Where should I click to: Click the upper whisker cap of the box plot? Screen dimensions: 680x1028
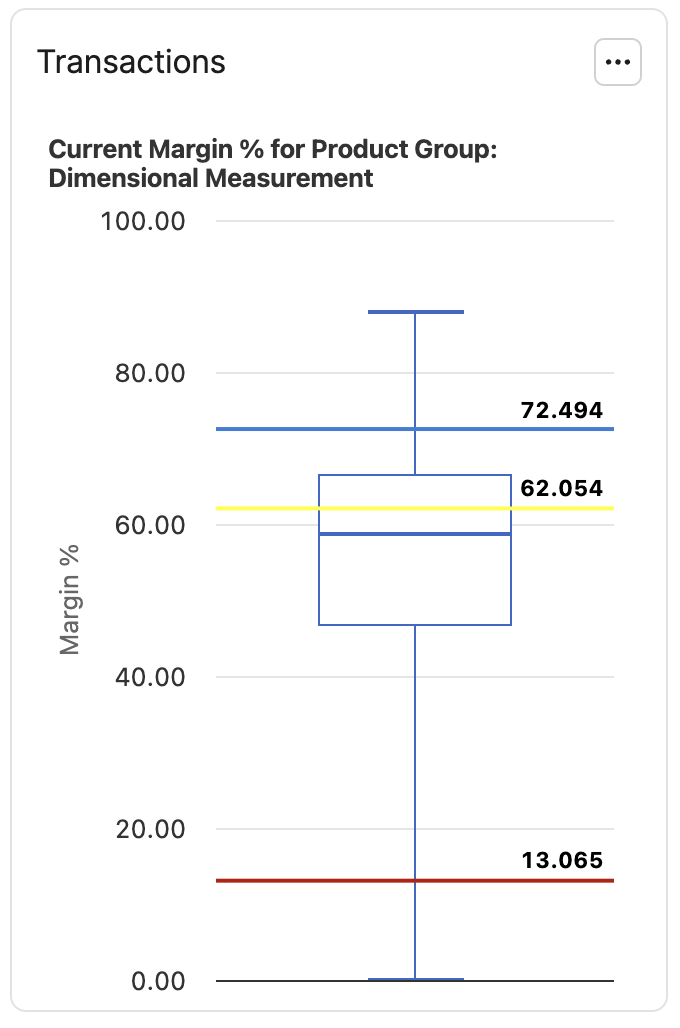(415, 312)
